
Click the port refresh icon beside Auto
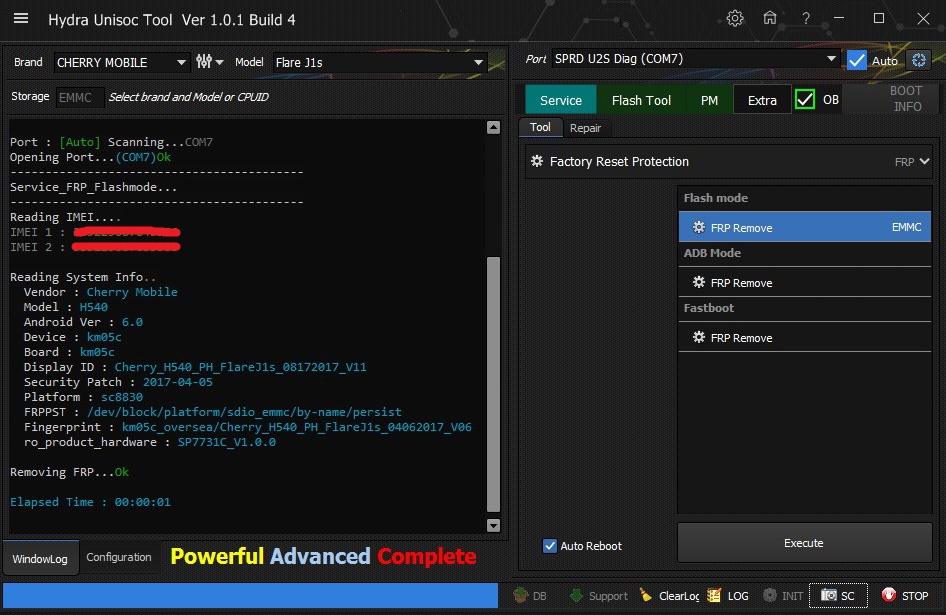click(x=919, y=60)
